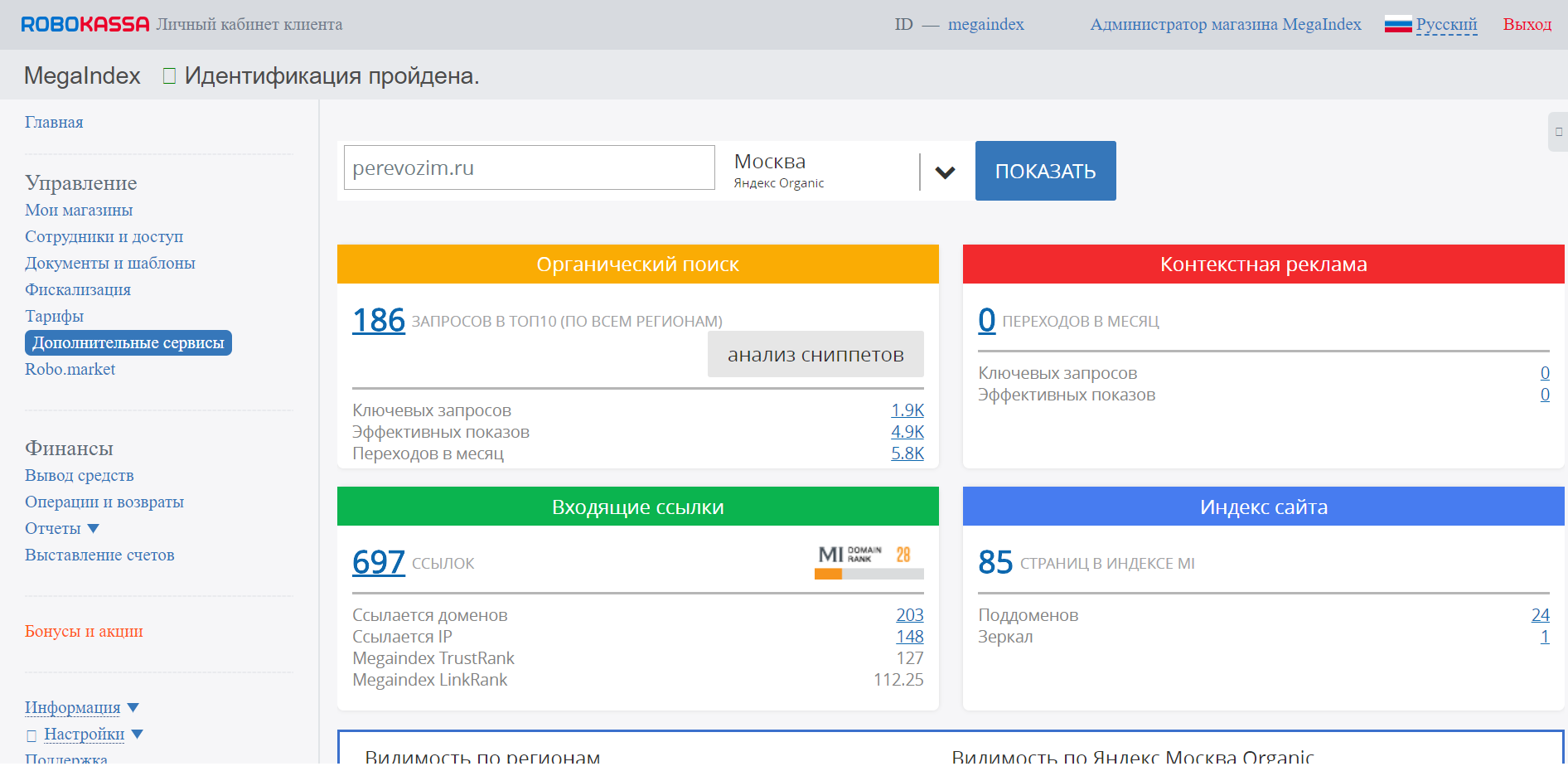Click the Megaindex LinkRank value 112.25

[898, 680]
